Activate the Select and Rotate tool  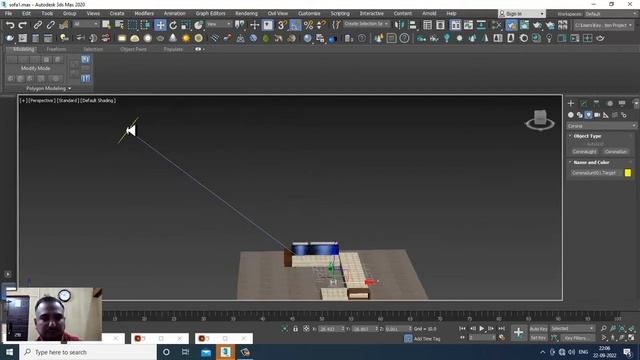pyautogui.click(x=173, y=25)
